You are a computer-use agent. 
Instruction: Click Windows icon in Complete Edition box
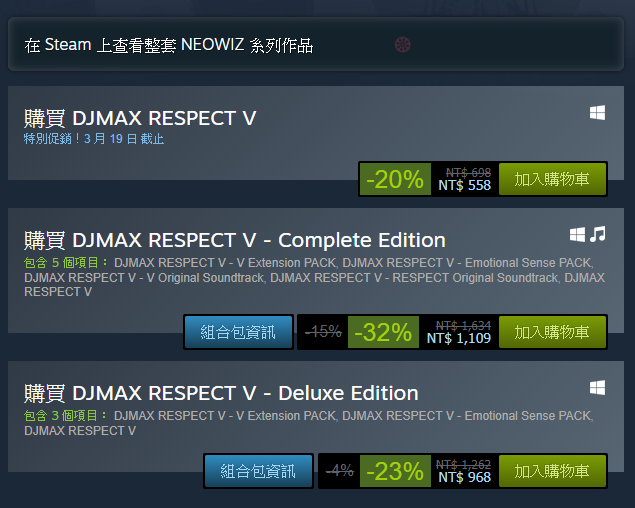click(577, 234)
